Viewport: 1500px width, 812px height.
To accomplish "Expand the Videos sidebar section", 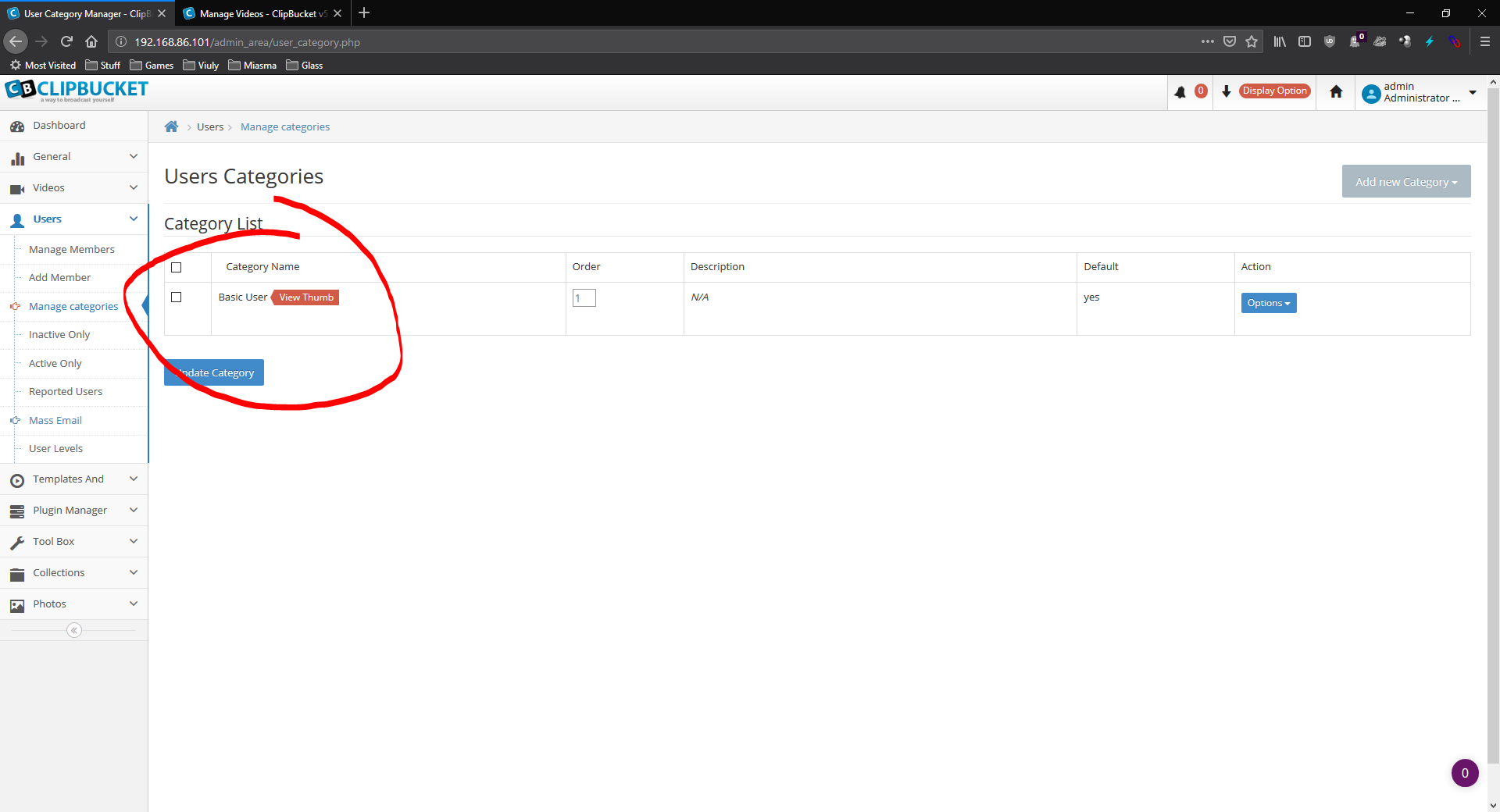I will click(49, 187).
